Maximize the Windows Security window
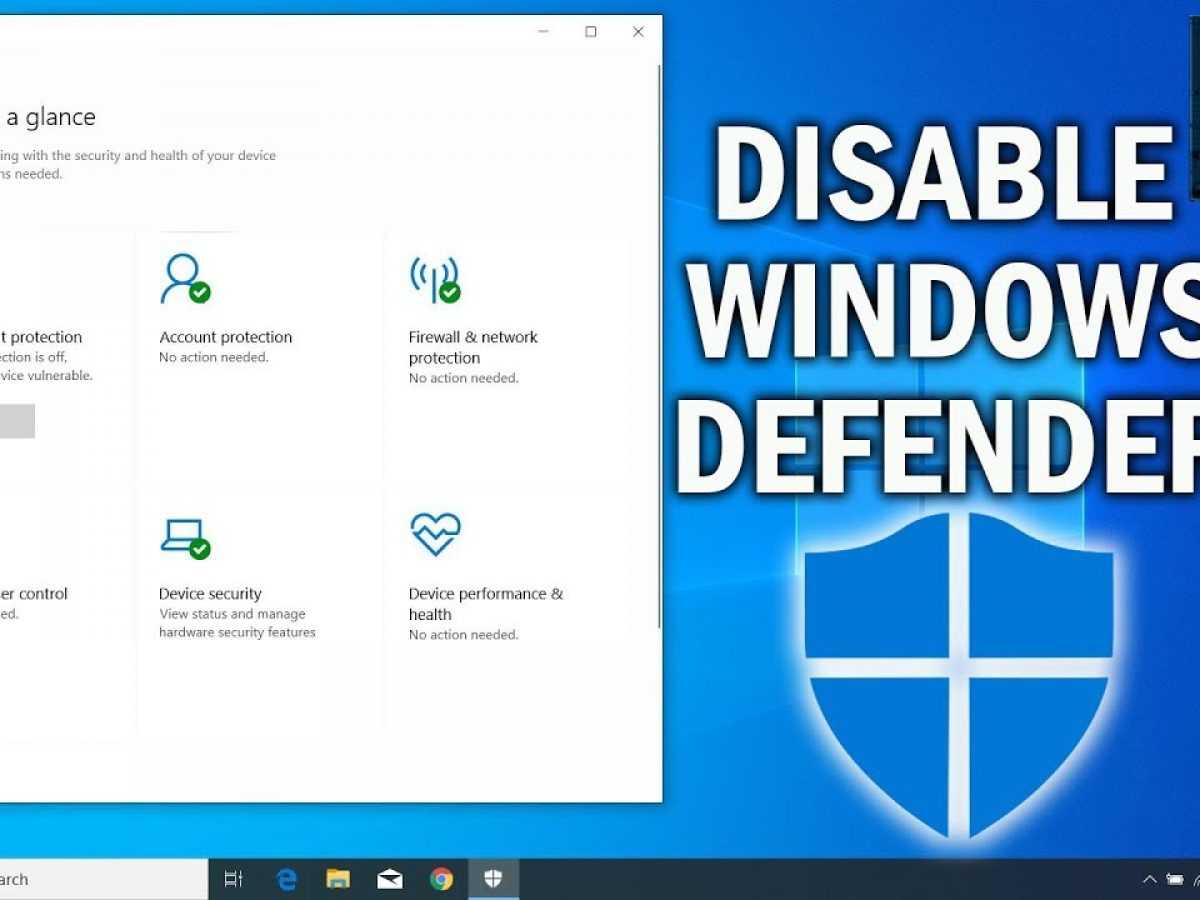The image size is (1200, 900). point(590,32)
